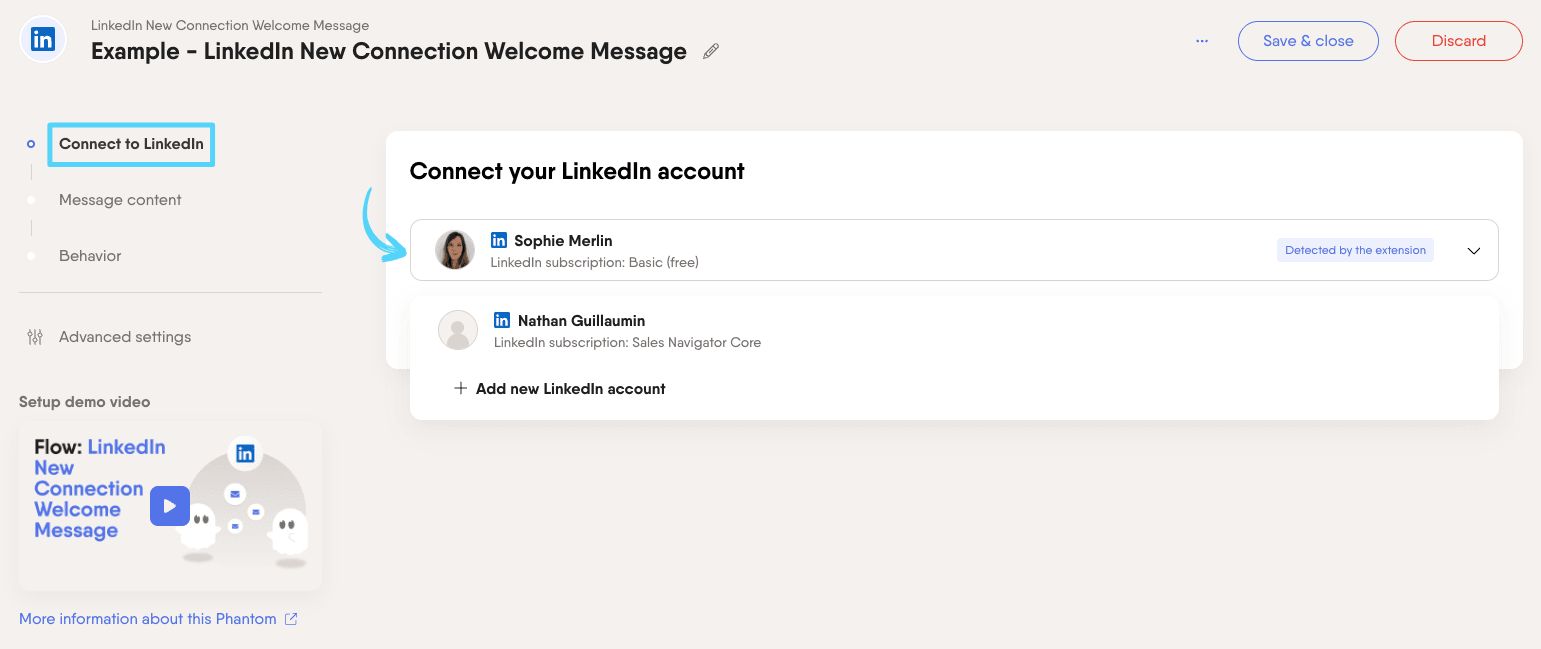Screen dimensions: 1541x649
Task: Open the setup demo video thumbnail
Action: (x=170, y=506)
